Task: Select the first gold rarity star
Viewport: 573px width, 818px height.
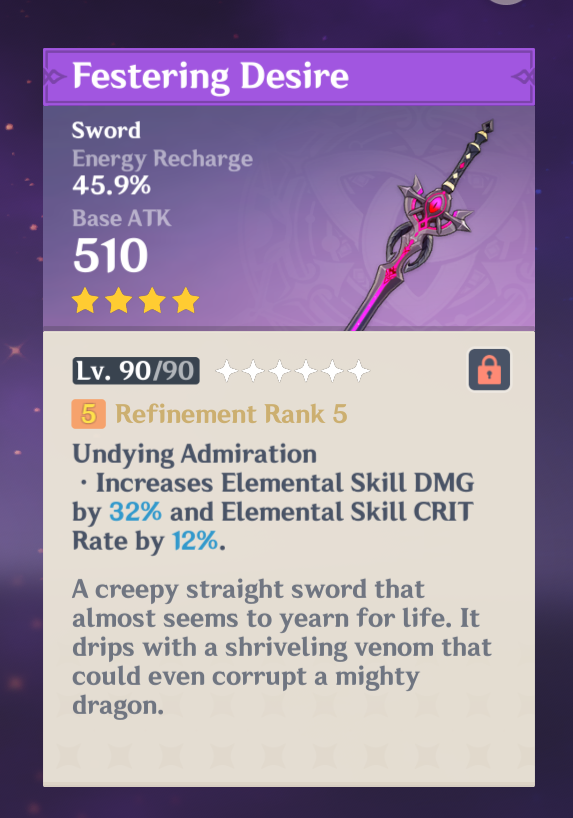Action: coord(85,300)
